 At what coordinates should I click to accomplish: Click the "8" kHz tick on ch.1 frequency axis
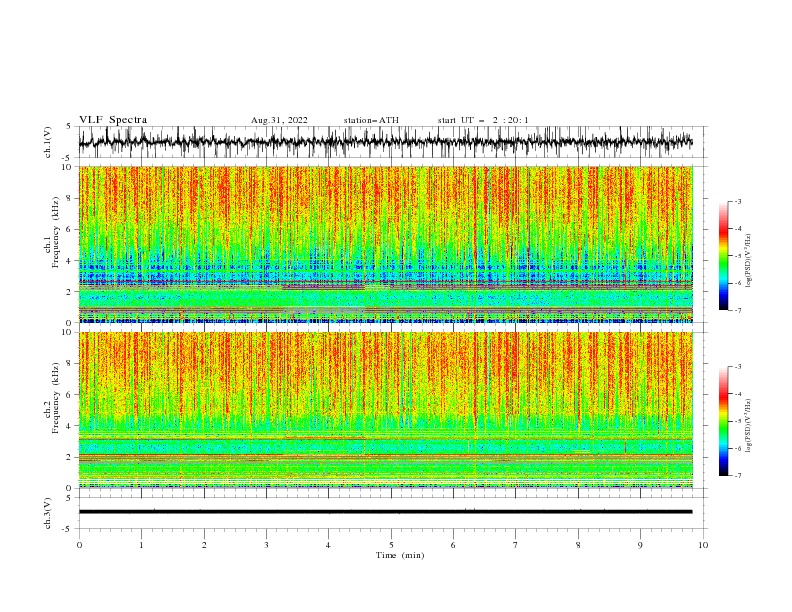(x=70, y=198)
